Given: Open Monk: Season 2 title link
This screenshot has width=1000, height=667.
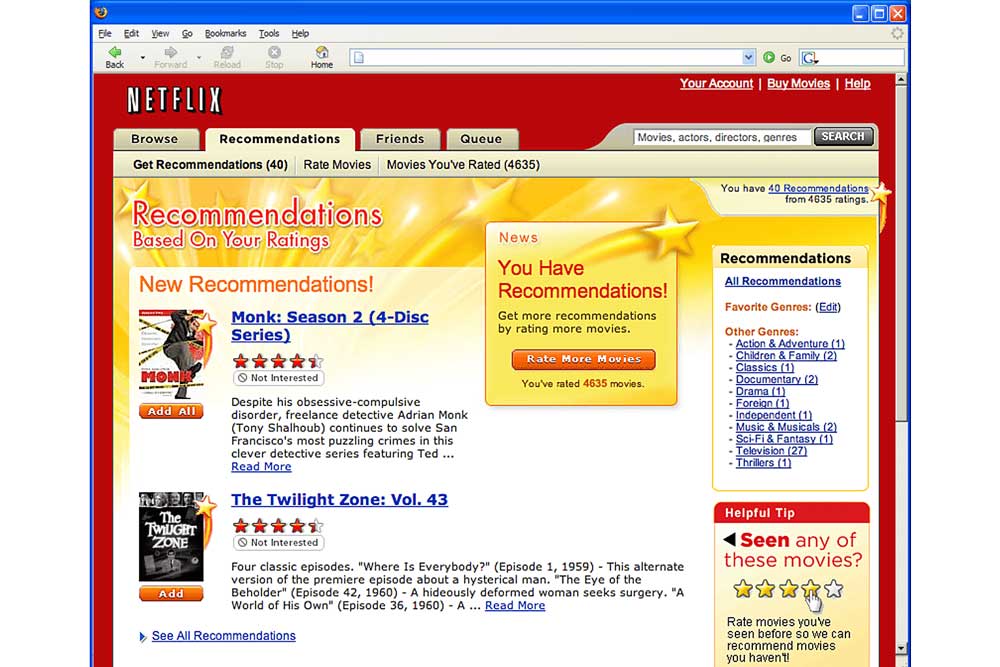Looking at the screenshot, I should click(x=330, y=326).
